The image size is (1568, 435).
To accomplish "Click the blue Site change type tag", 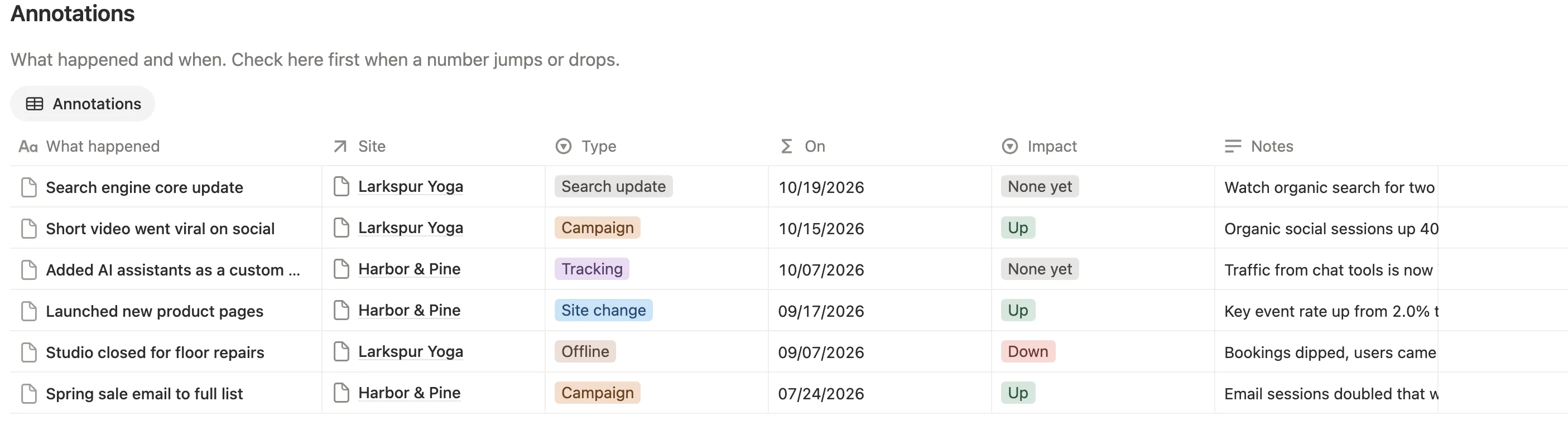I will (603, 310).
